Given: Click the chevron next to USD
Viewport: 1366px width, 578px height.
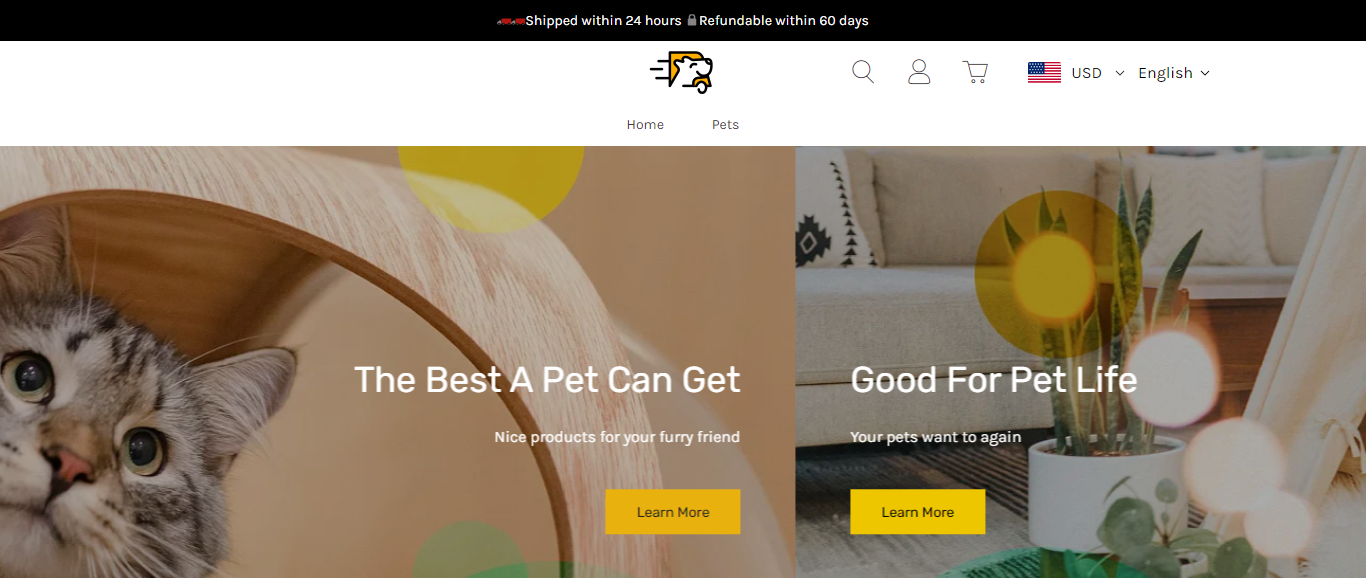Looking at the screenshot, I should point(1120,73).
